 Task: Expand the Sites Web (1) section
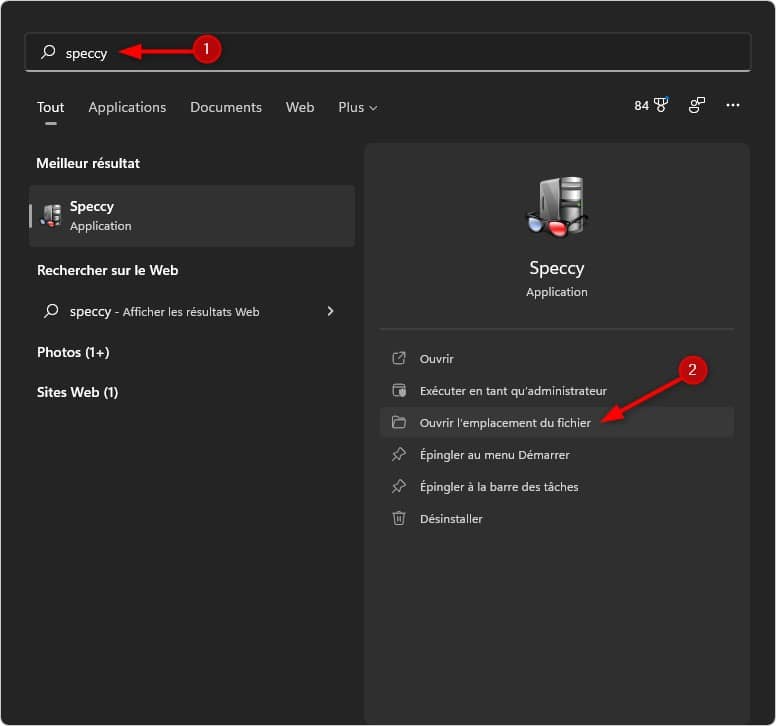[77, 392]
